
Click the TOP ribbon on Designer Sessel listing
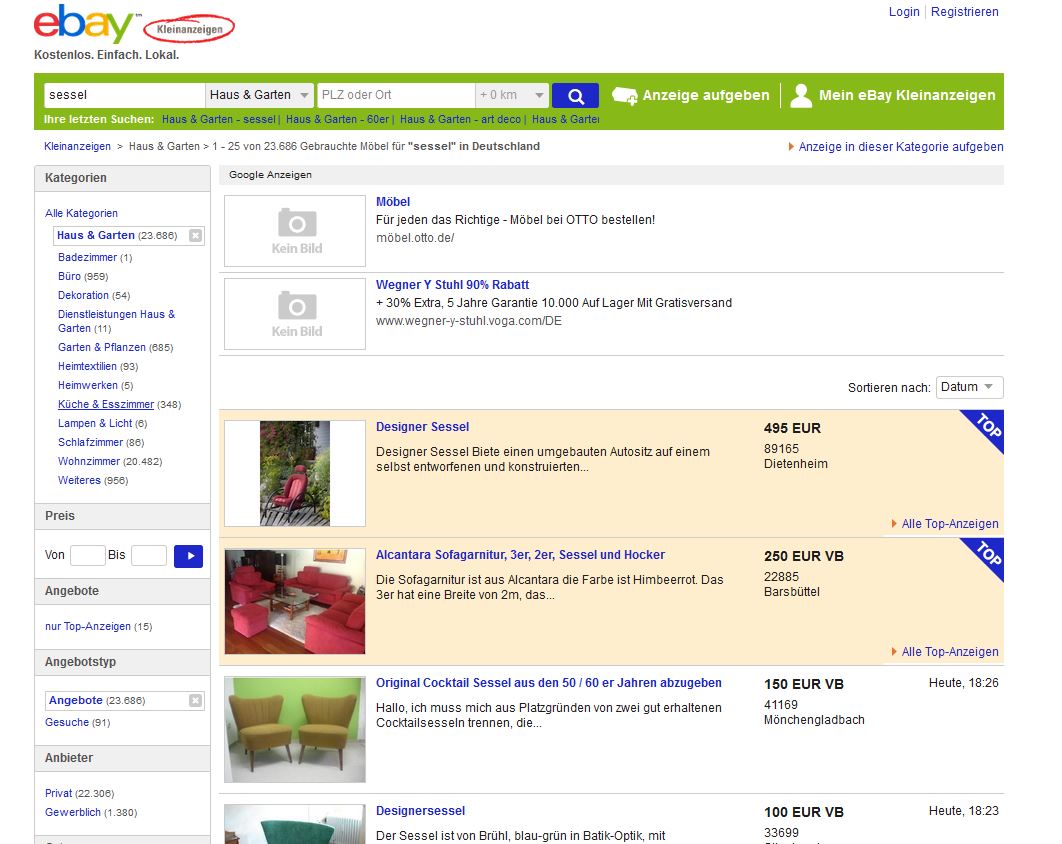coord(986,427)
